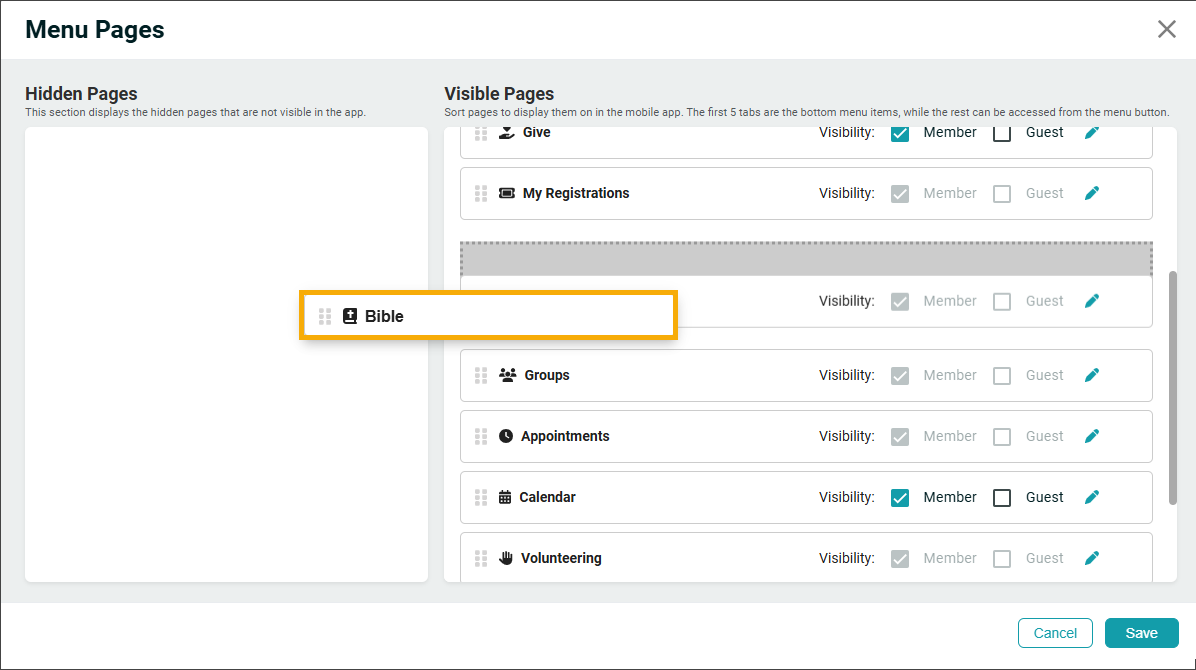Click the Give hand icon
1196x670 pixels.
[506, 133]
